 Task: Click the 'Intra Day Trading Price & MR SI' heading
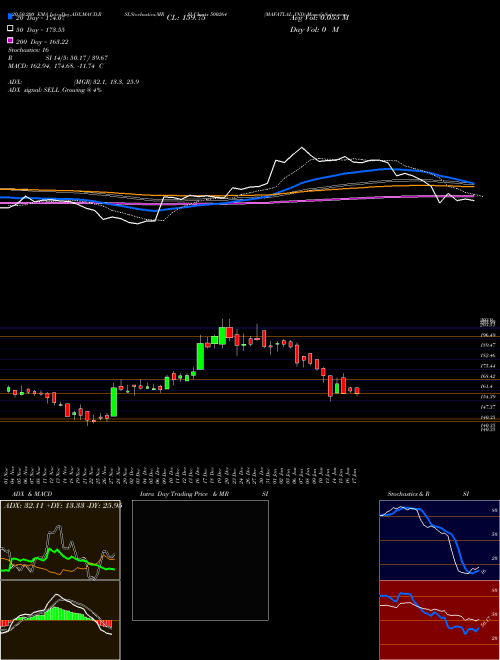click(x=204, y=494)
